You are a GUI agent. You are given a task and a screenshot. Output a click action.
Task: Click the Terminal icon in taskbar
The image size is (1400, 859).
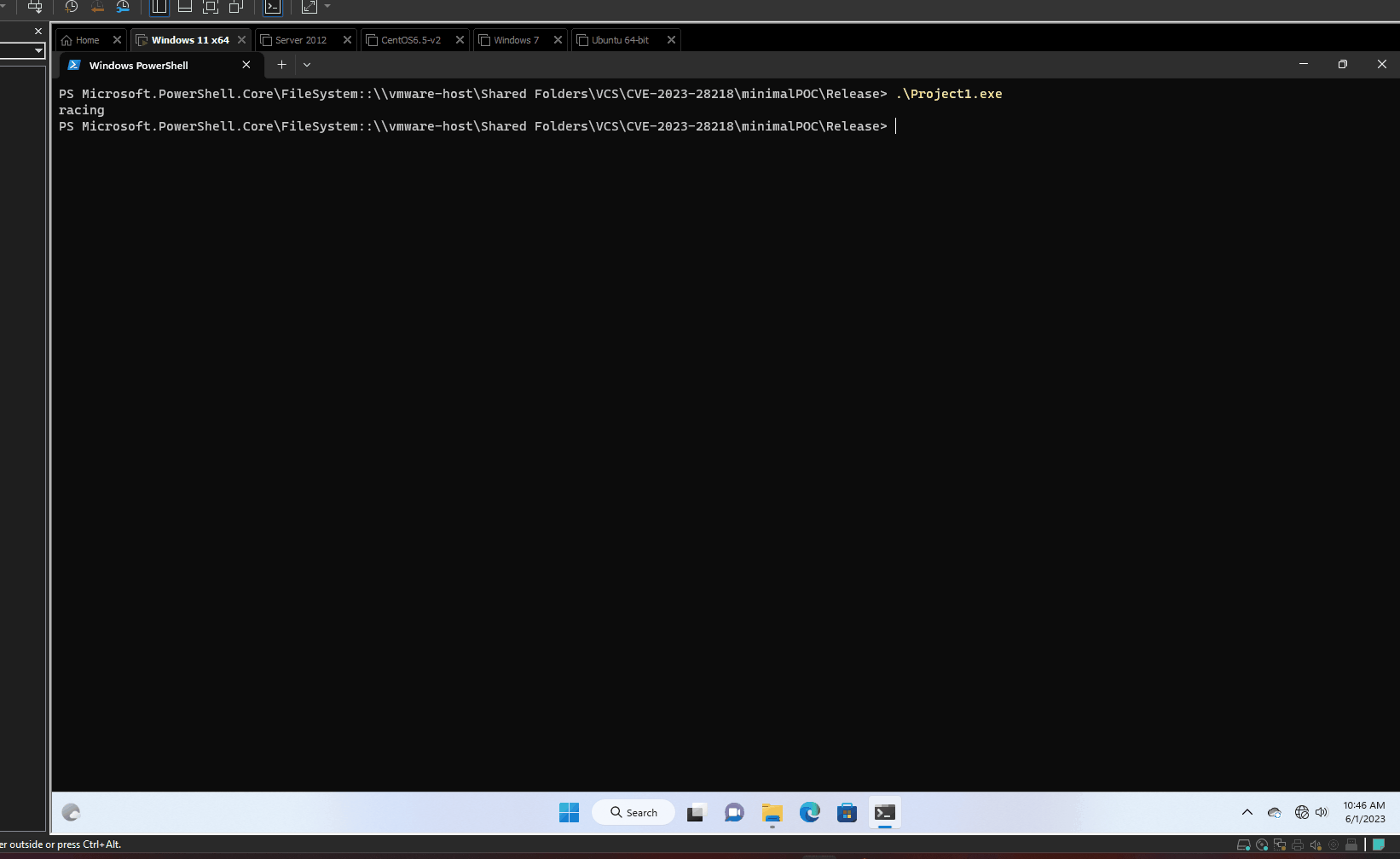pyautogui.click(x=885, y=813)
